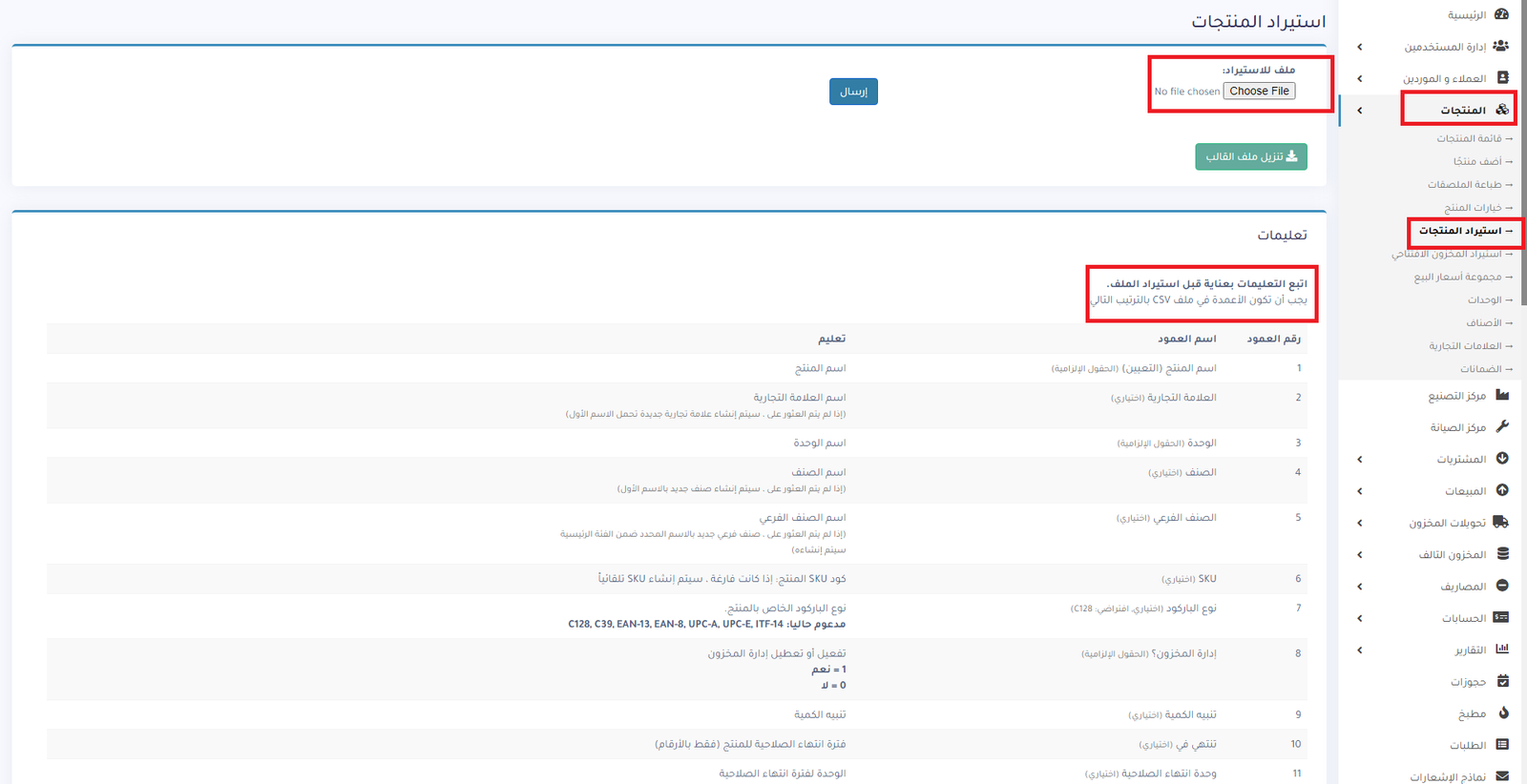This screenshot has width=1527, height=784.
Task: Open طباعة الملصقات submenu item
Action: click(x=1465, y=184)
